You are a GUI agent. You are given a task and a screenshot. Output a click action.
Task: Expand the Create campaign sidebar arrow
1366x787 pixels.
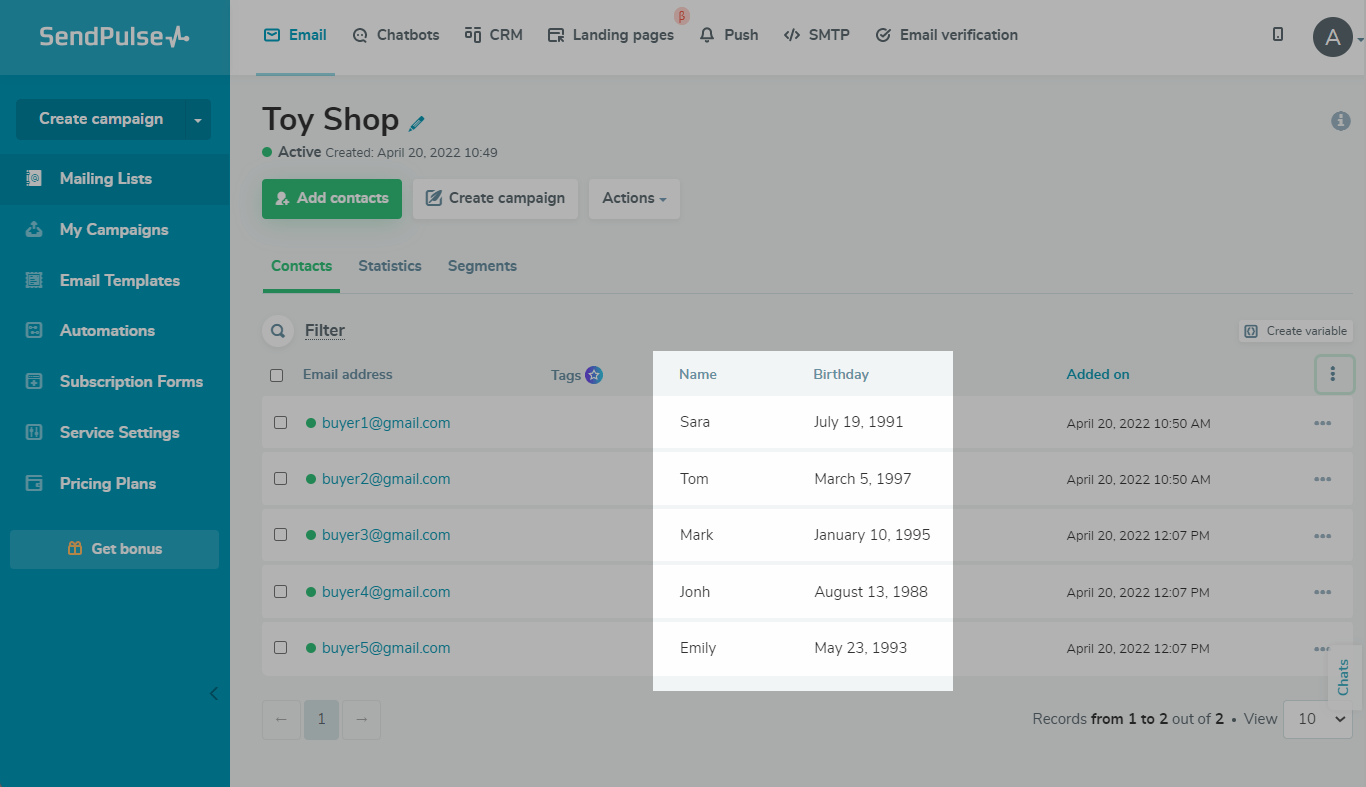pyautogui.click(x=197, y=120)
